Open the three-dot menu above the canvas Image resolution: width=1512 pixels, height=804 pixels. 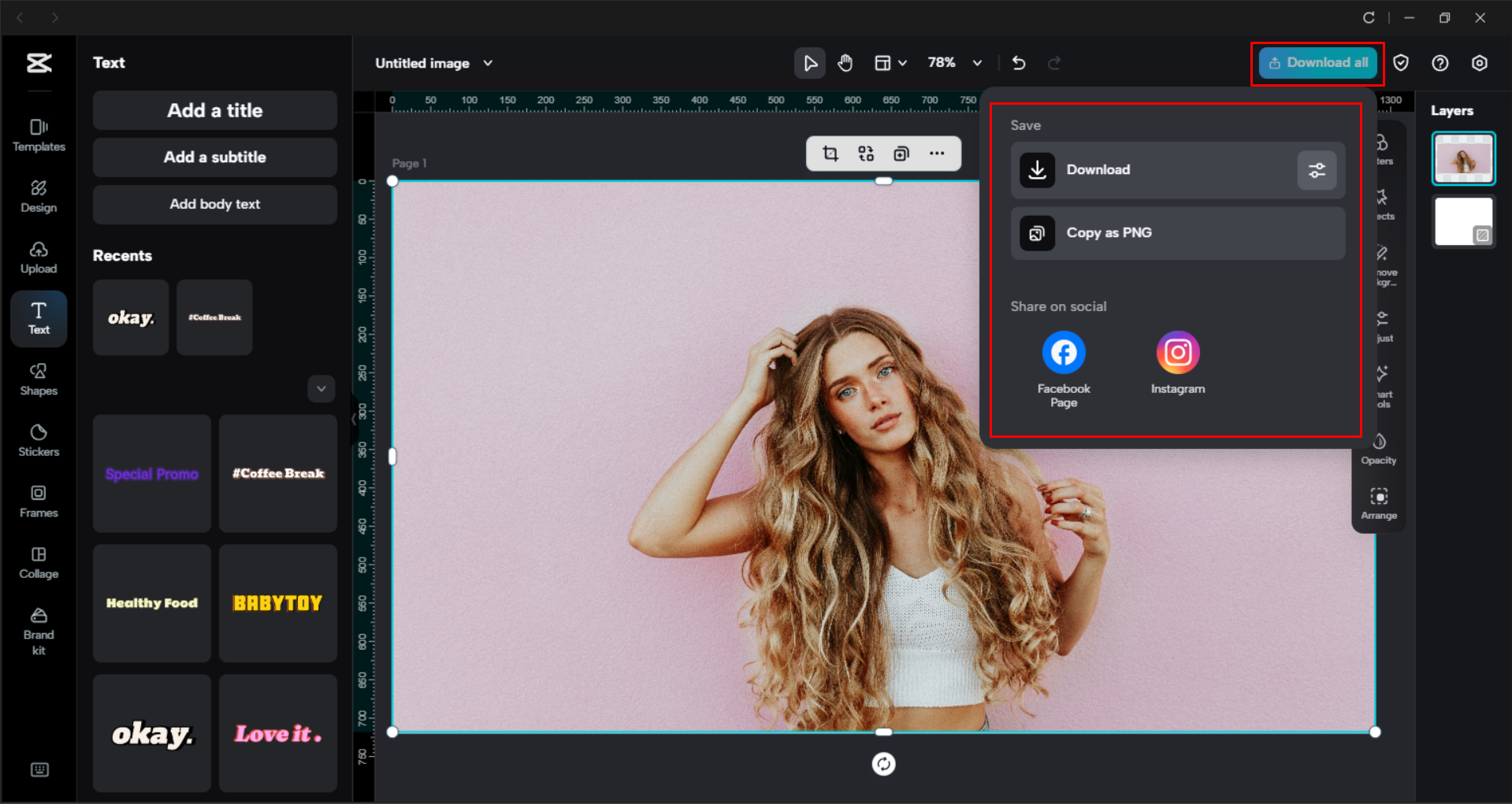click(938, 154)
